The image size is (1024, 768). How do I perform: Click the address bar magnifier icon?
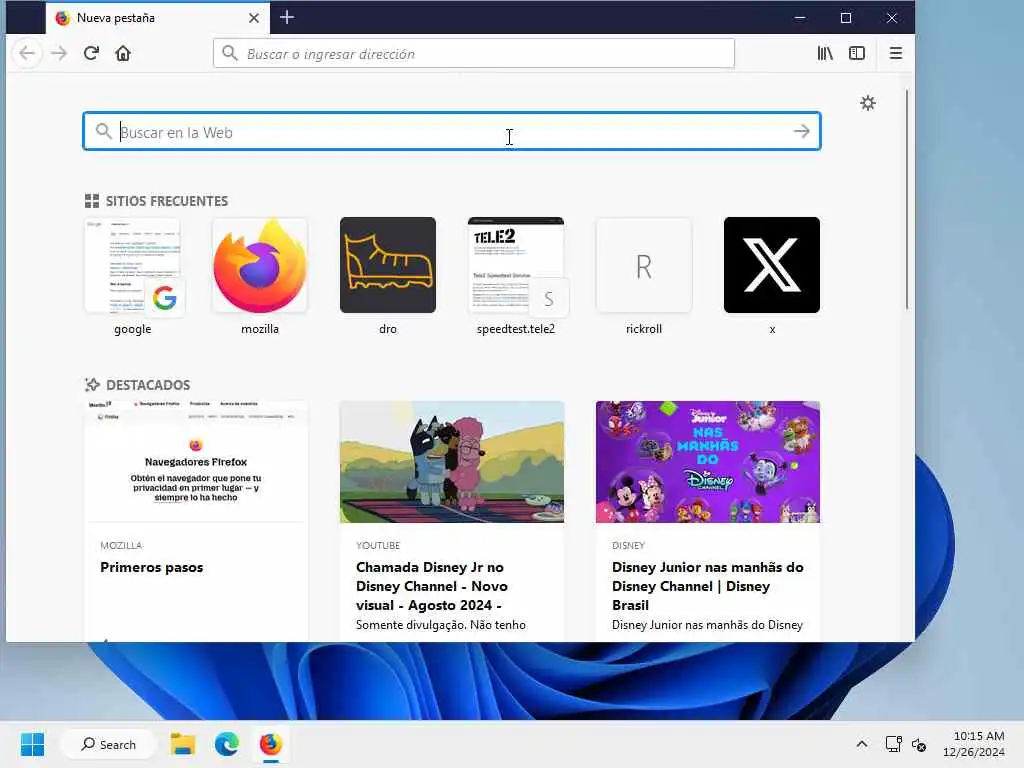click(229, 53)
